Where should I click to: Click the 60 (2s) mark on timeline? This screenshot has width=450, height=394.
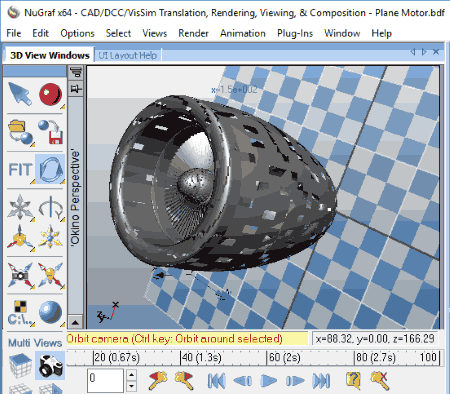tap(284, 358)
